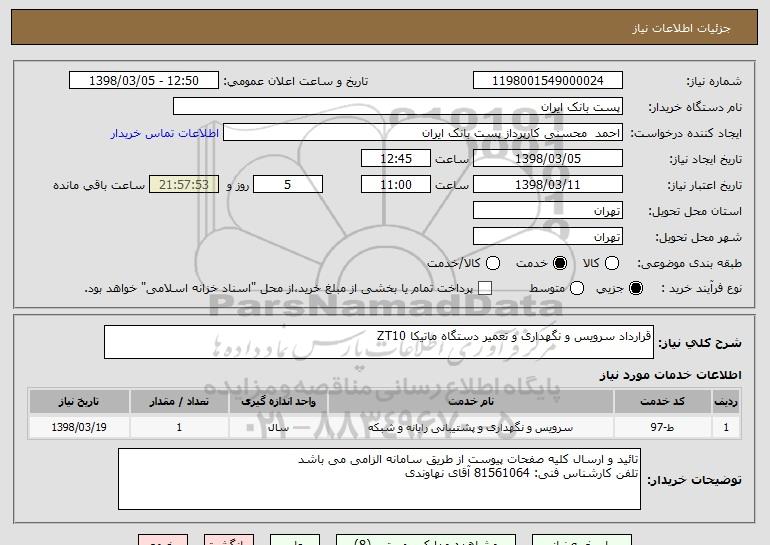Screen dimensions: 770x545
Task: Click the تاریخ نیاز column header
Action: (79, 402)
